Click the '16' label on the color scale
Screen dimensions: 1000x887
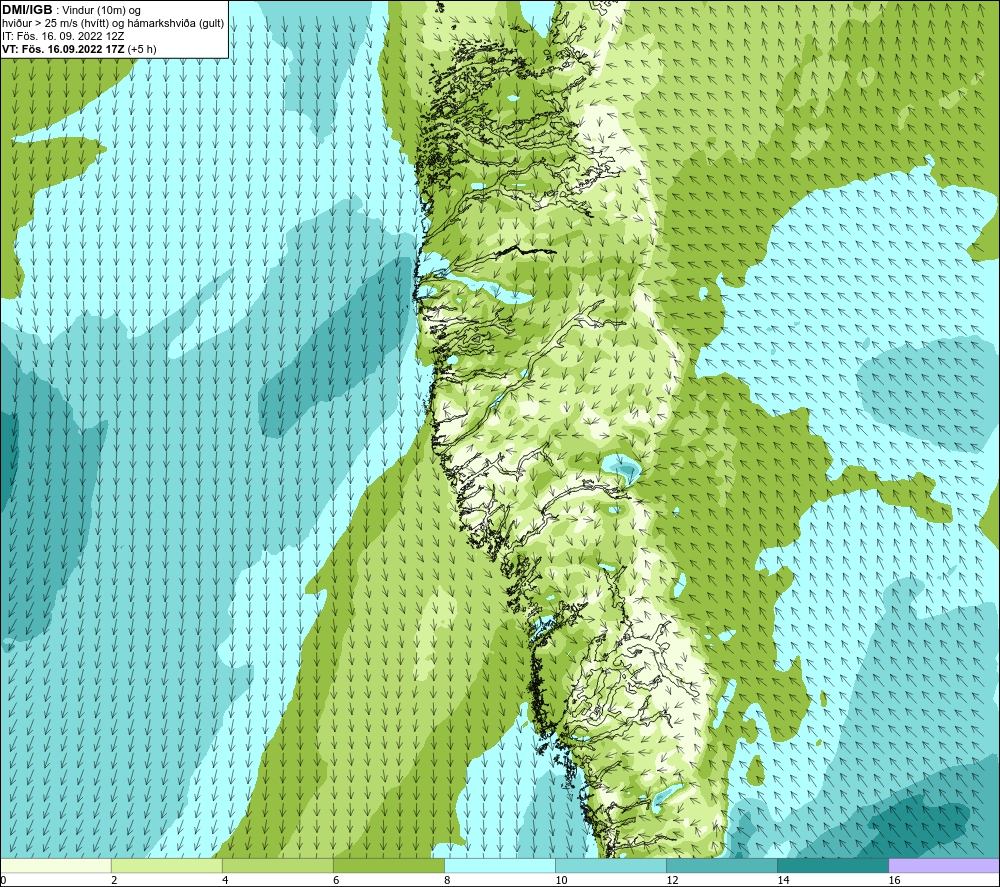point(894,881)
